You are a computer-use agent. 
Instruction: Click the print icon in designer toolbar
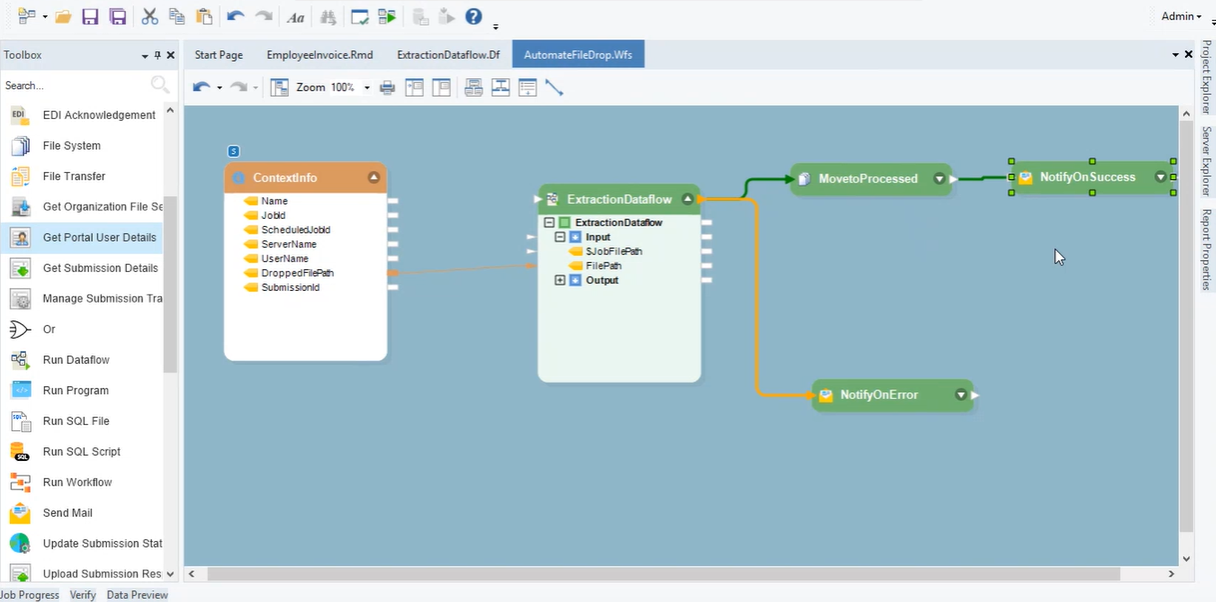pos(387,88)
